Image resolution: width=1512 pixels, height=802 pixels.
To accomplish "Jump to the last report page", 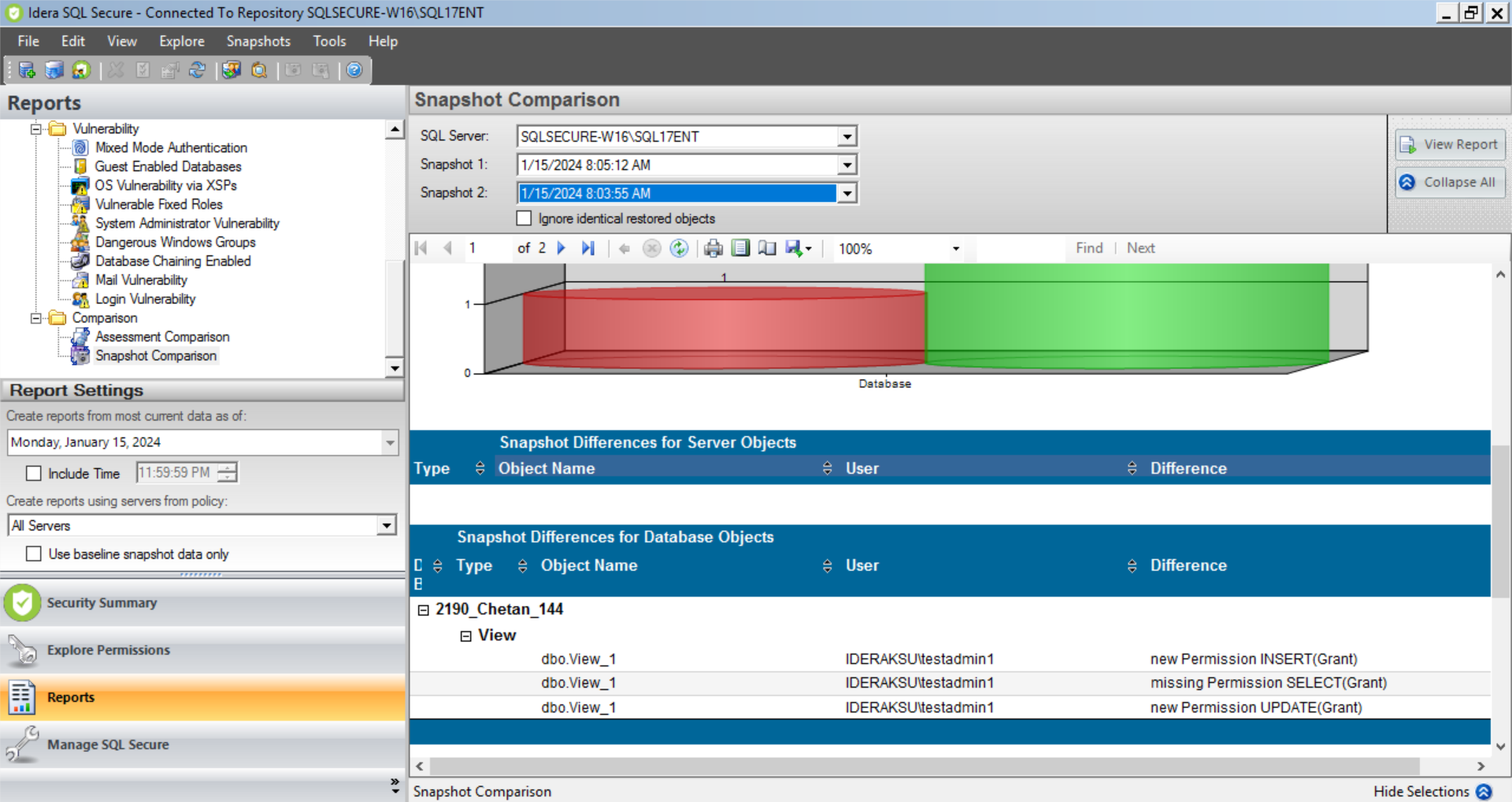I will coord(587,248).
